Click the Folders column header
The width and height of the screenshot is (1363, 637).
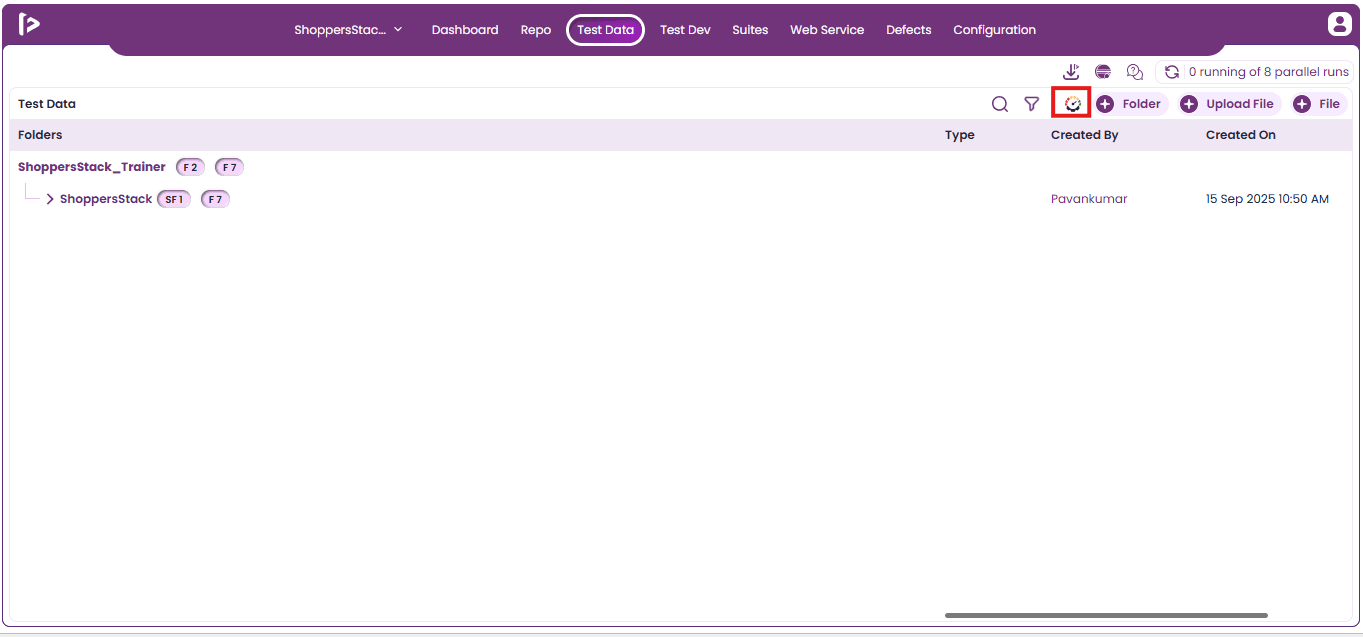pyautogui.click(x=40, y=135)
